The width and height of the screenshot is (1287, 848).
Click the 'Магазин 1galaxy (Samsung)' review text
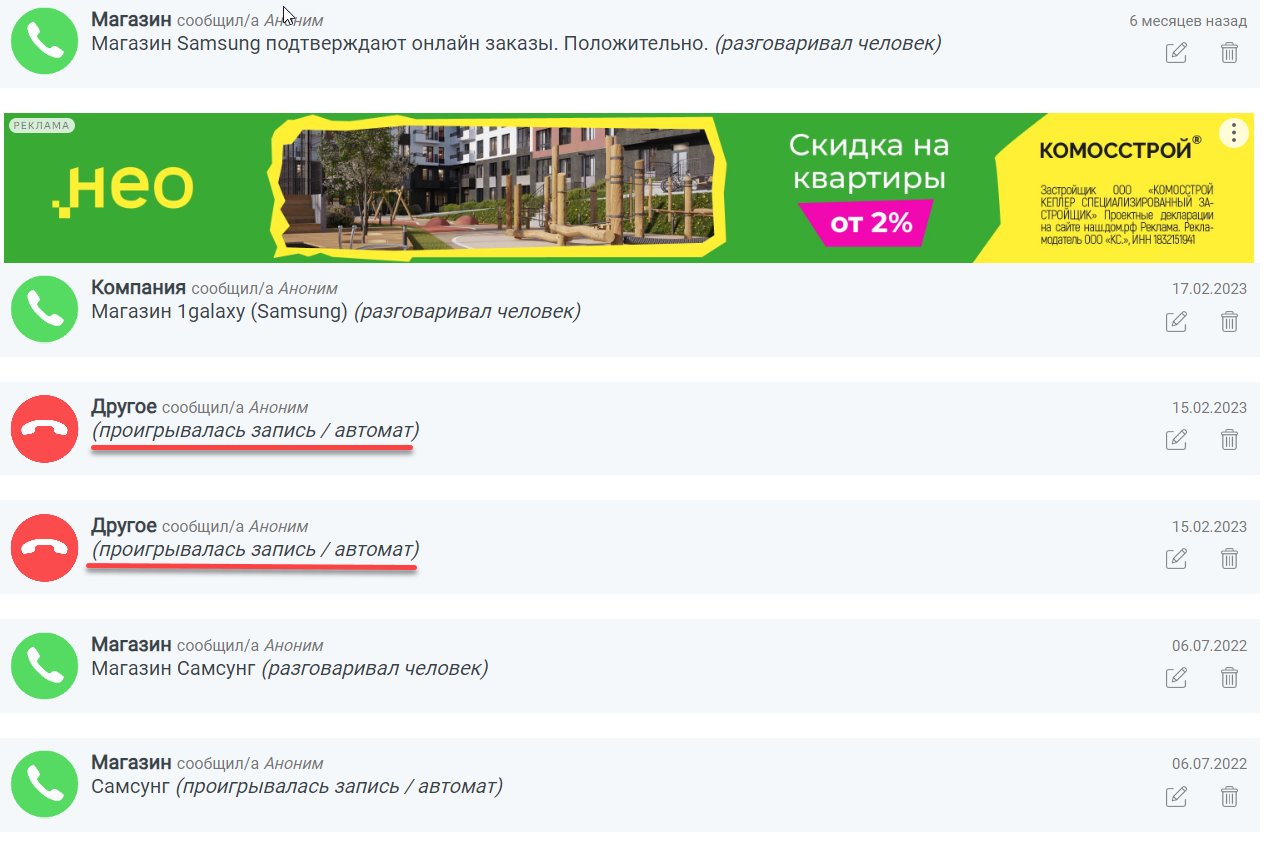(x=219, y=312)
